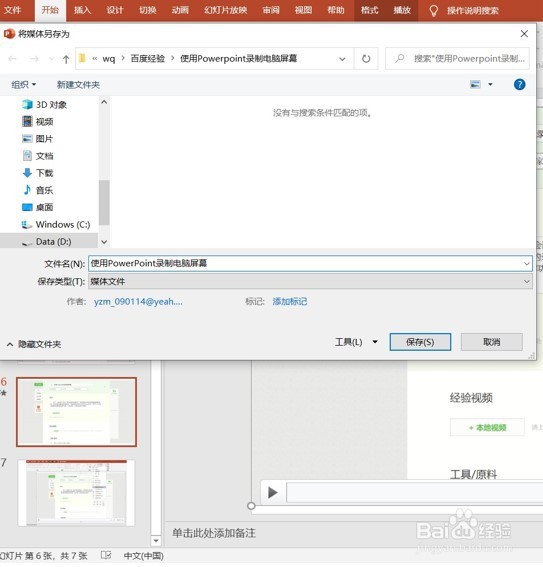The image size is (543, 567).
Task: Open recent locations dropdown arrow
Action: 52,59
